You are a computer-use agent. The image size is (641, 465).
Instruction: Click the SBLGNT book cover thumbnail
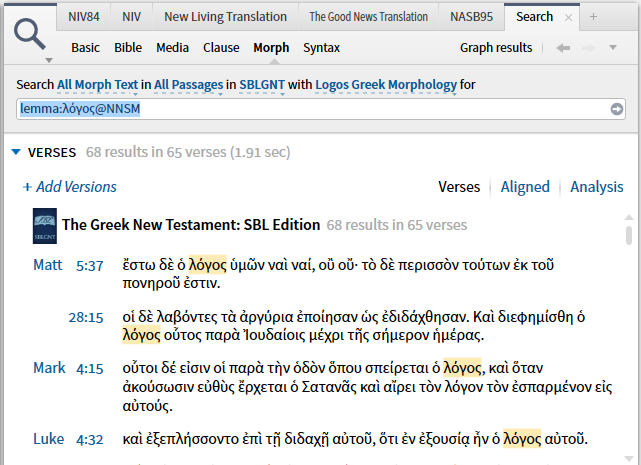coord(45,226)
